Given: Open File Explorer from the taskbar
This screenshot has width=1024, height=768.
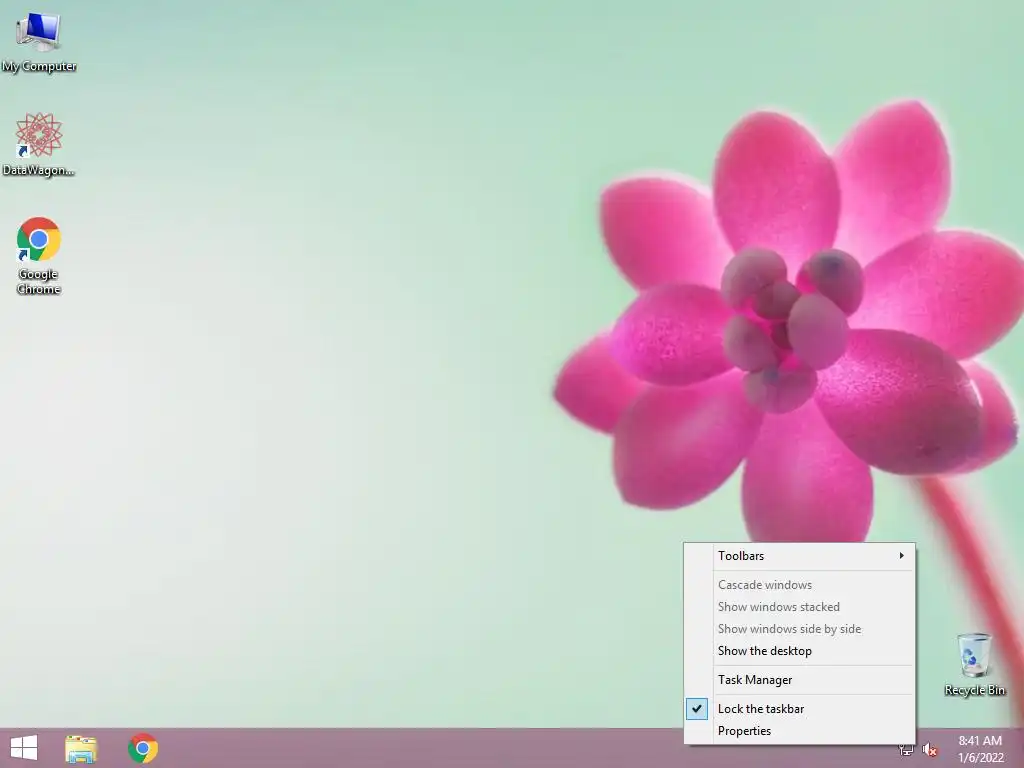Looking at the screenshot, I should (x=81, y=748).
